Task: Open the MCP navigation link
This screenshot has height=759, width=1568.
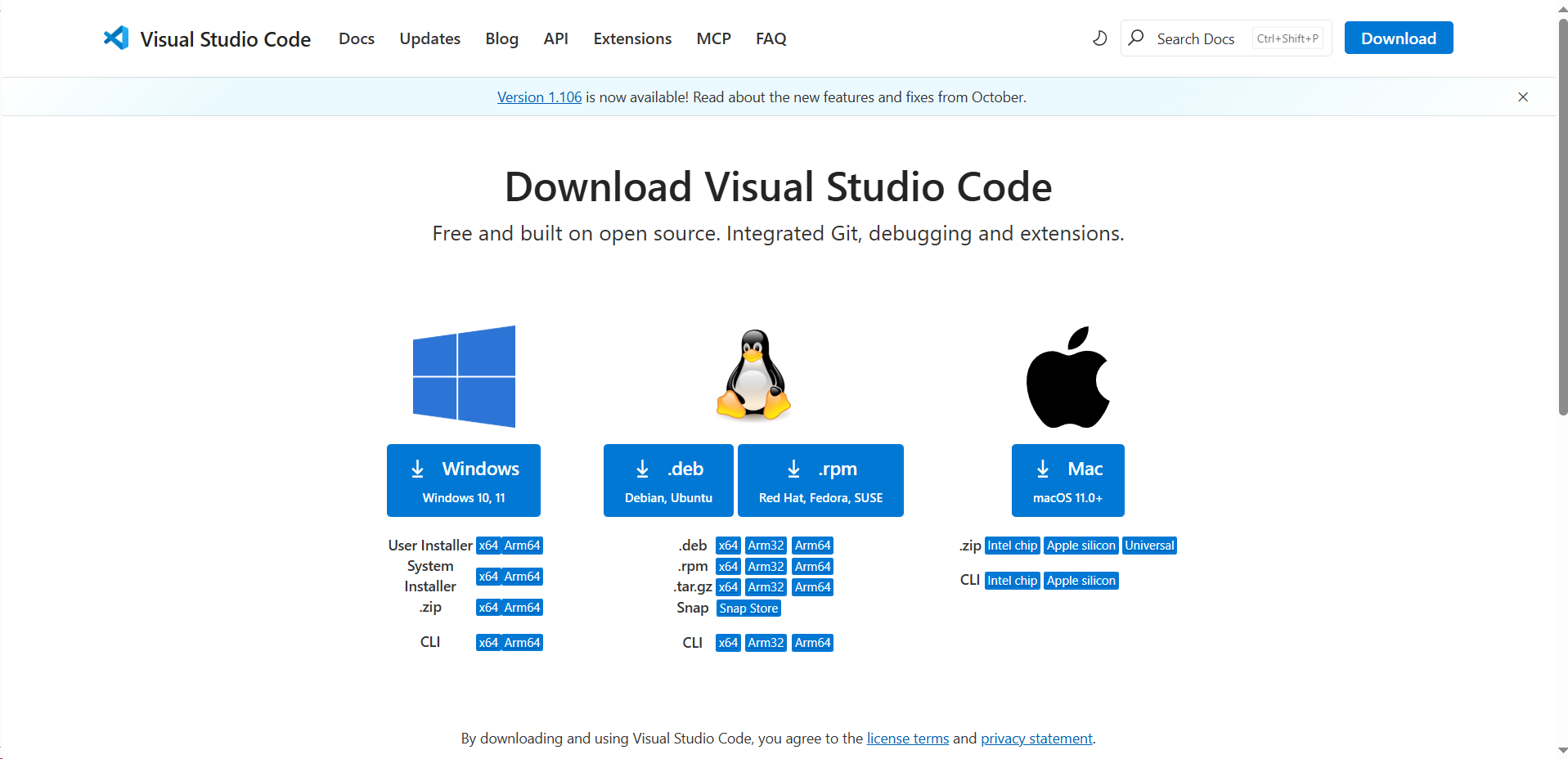Action: click(x=713, y=38)
